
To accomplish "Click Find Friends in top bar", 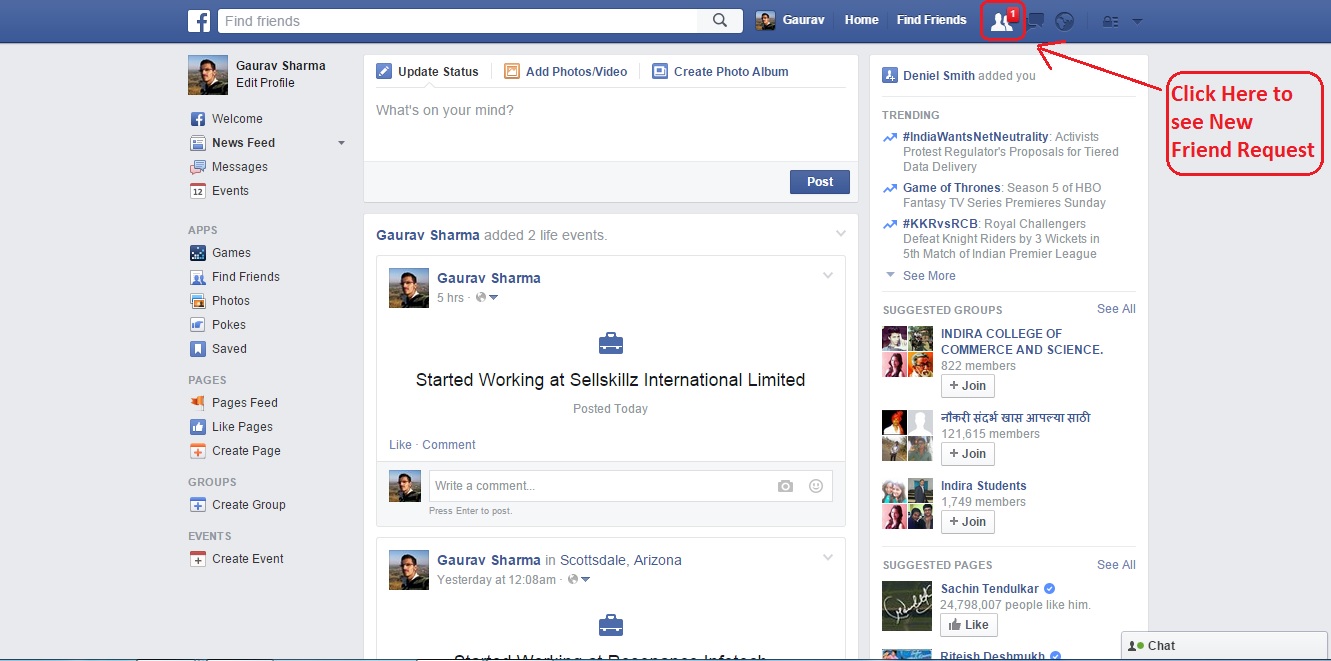I will [x=931, y=20].
